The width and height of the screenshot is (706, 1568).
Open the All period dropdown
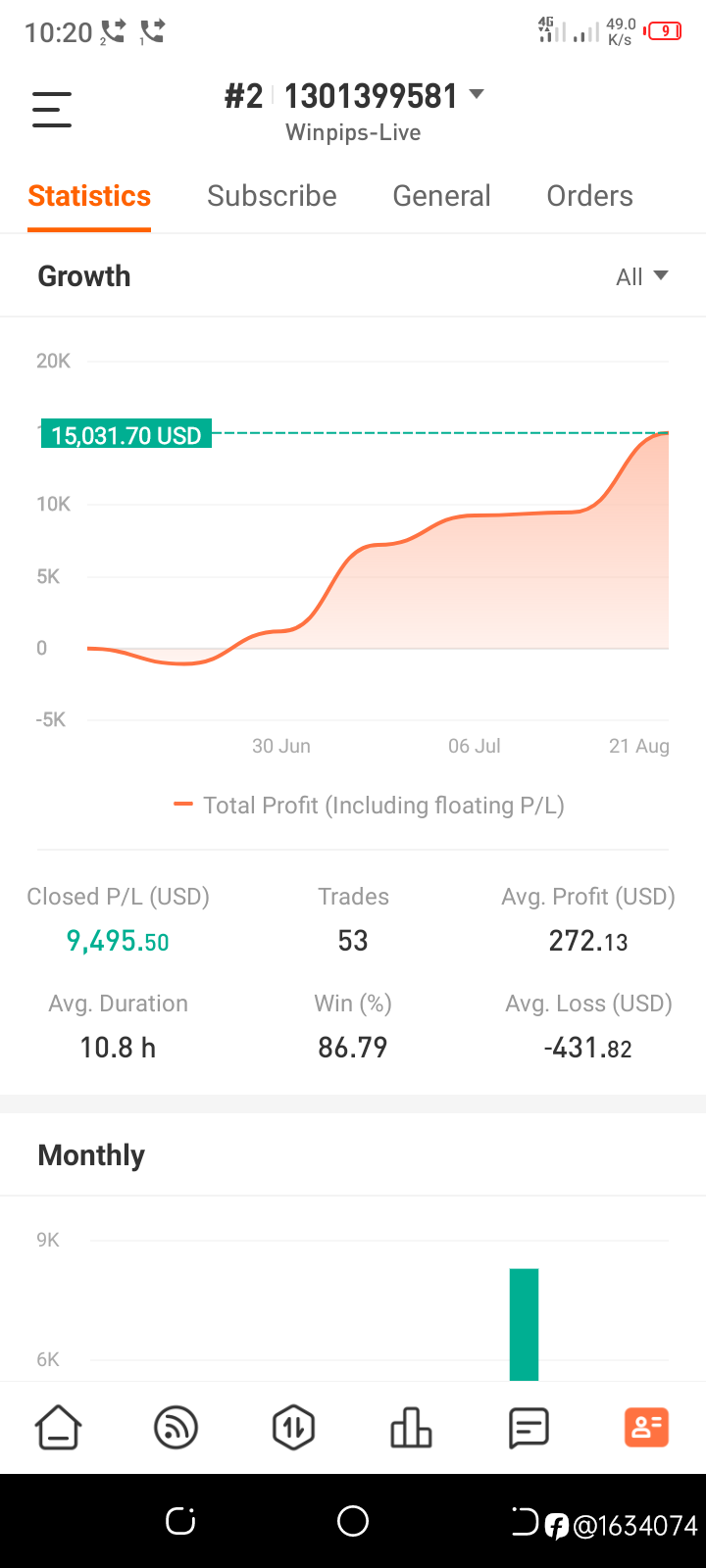coord(642,276)
